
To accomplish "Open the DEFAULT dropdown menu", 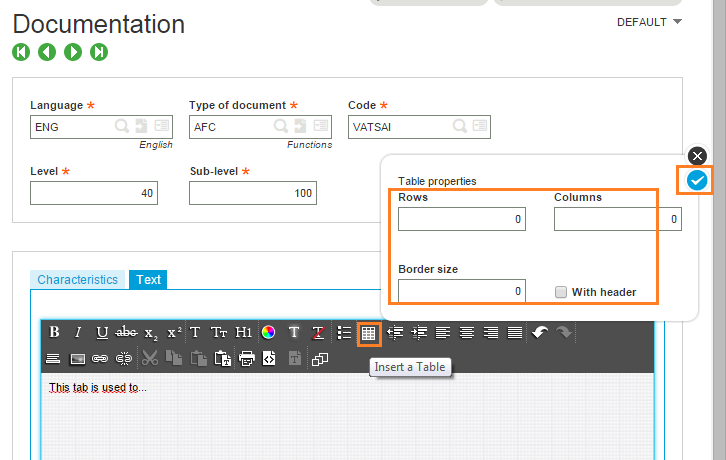I will click(649, 22).
